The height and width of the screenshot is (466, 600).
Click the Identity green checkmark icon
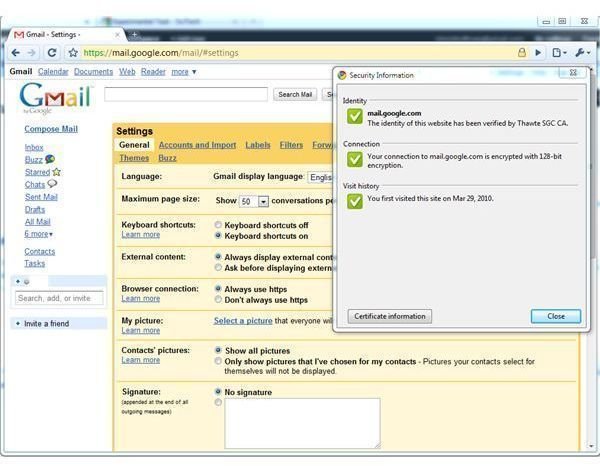tap(354, 116)
